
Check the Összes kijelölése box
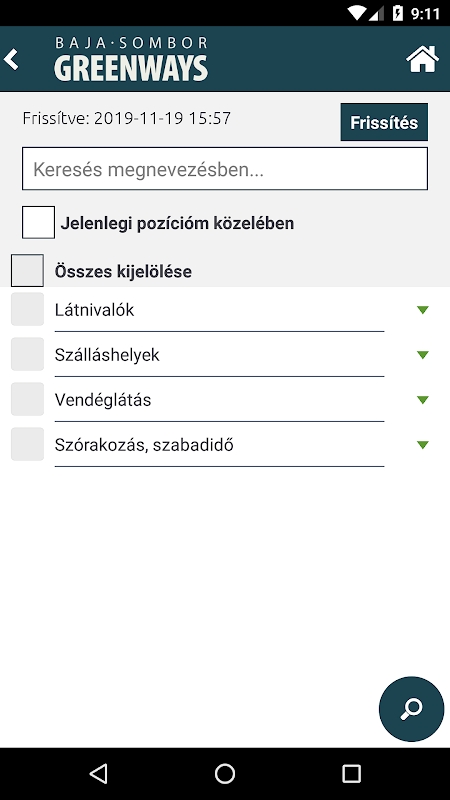click(x=28, y=270)
